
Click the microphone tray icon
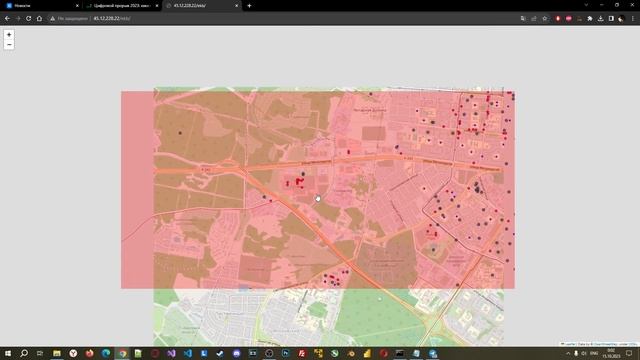(576, 353)
